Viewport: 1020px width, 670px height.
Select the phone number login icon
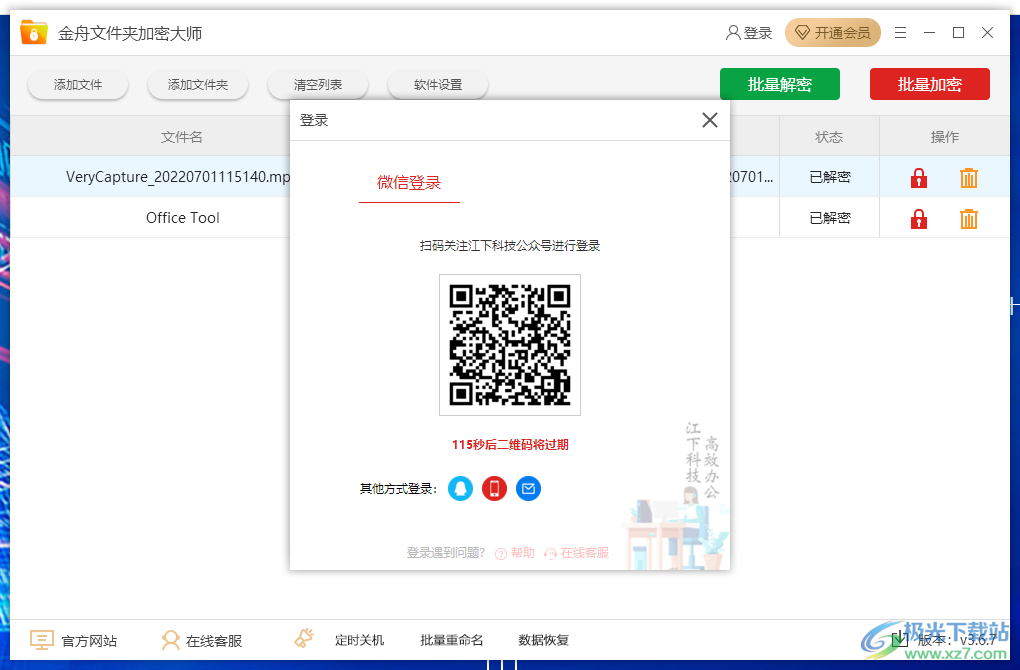click(x=494, y=488)
